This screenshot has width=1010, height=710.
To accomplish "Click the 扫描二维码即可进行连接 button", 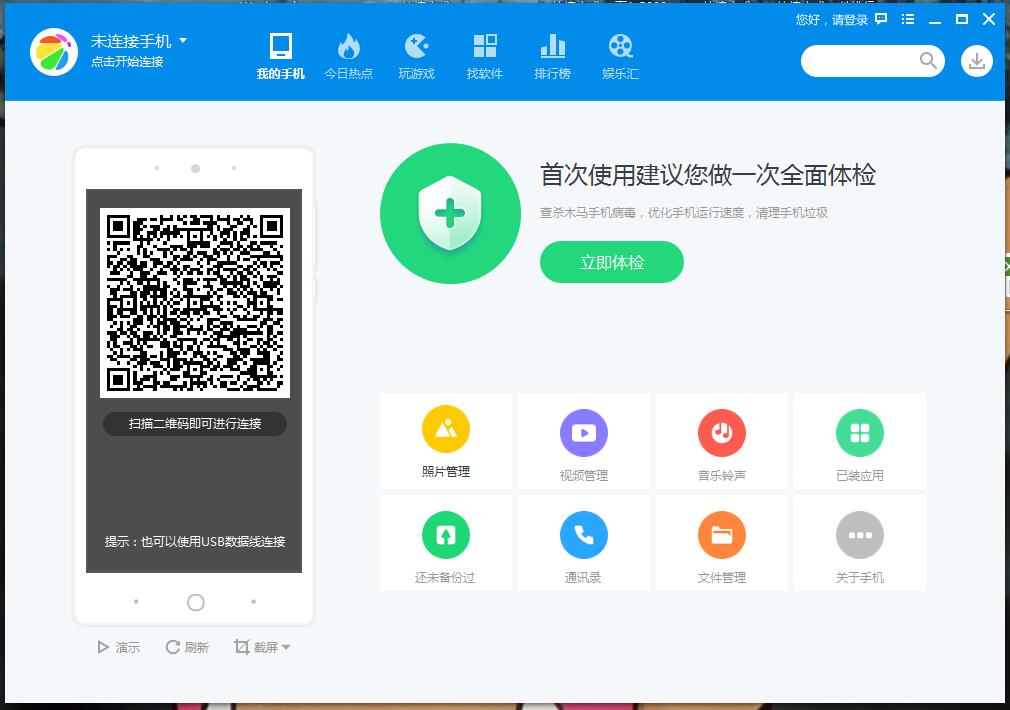I will tap(195, 424).
